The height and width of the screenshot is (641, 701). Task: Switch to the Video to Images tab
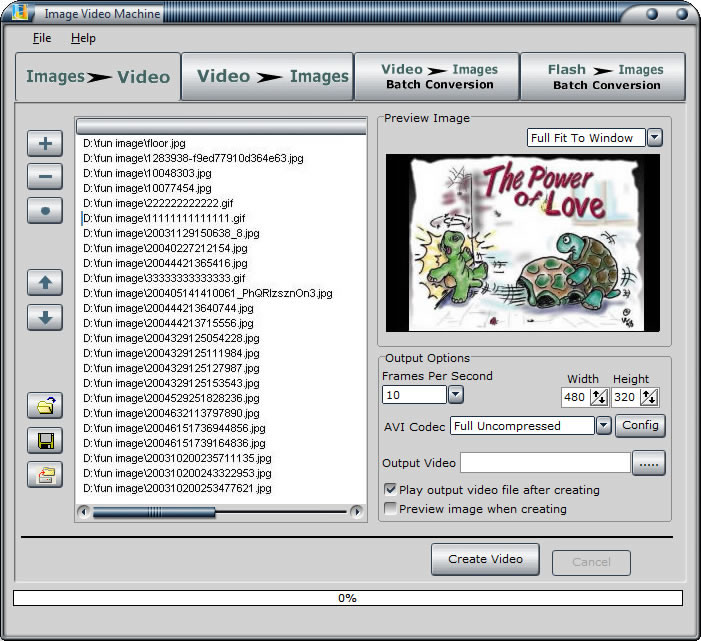(267, 77)
